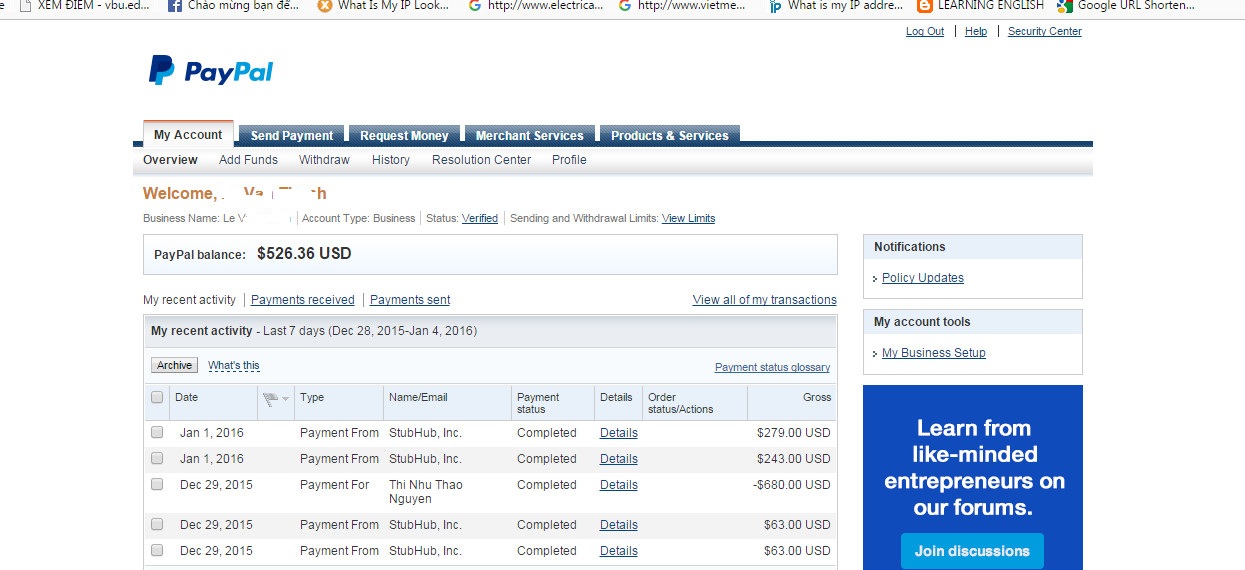This screenshot has height=570, width=1245.
Task: Open the Google vietme bookmark icon
Action: tap(625, 6)
